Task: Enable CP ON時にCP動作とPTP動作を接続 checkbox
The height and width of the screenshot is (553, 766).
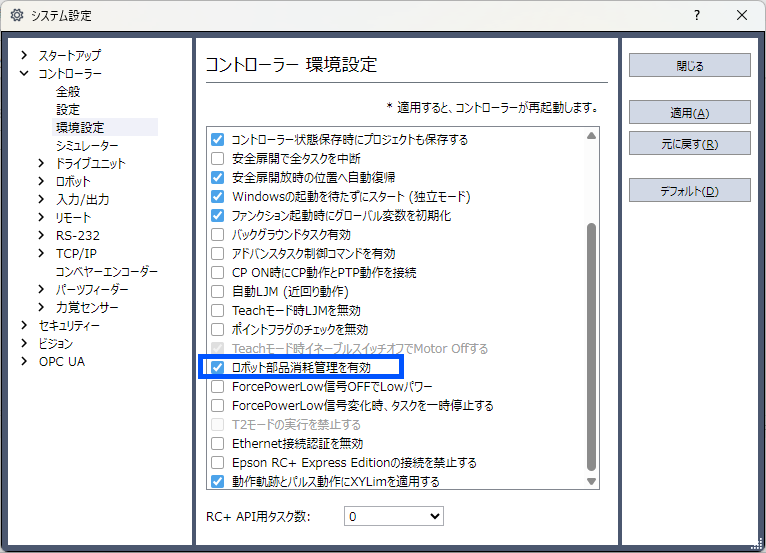Action: click(x=217, y=273)
